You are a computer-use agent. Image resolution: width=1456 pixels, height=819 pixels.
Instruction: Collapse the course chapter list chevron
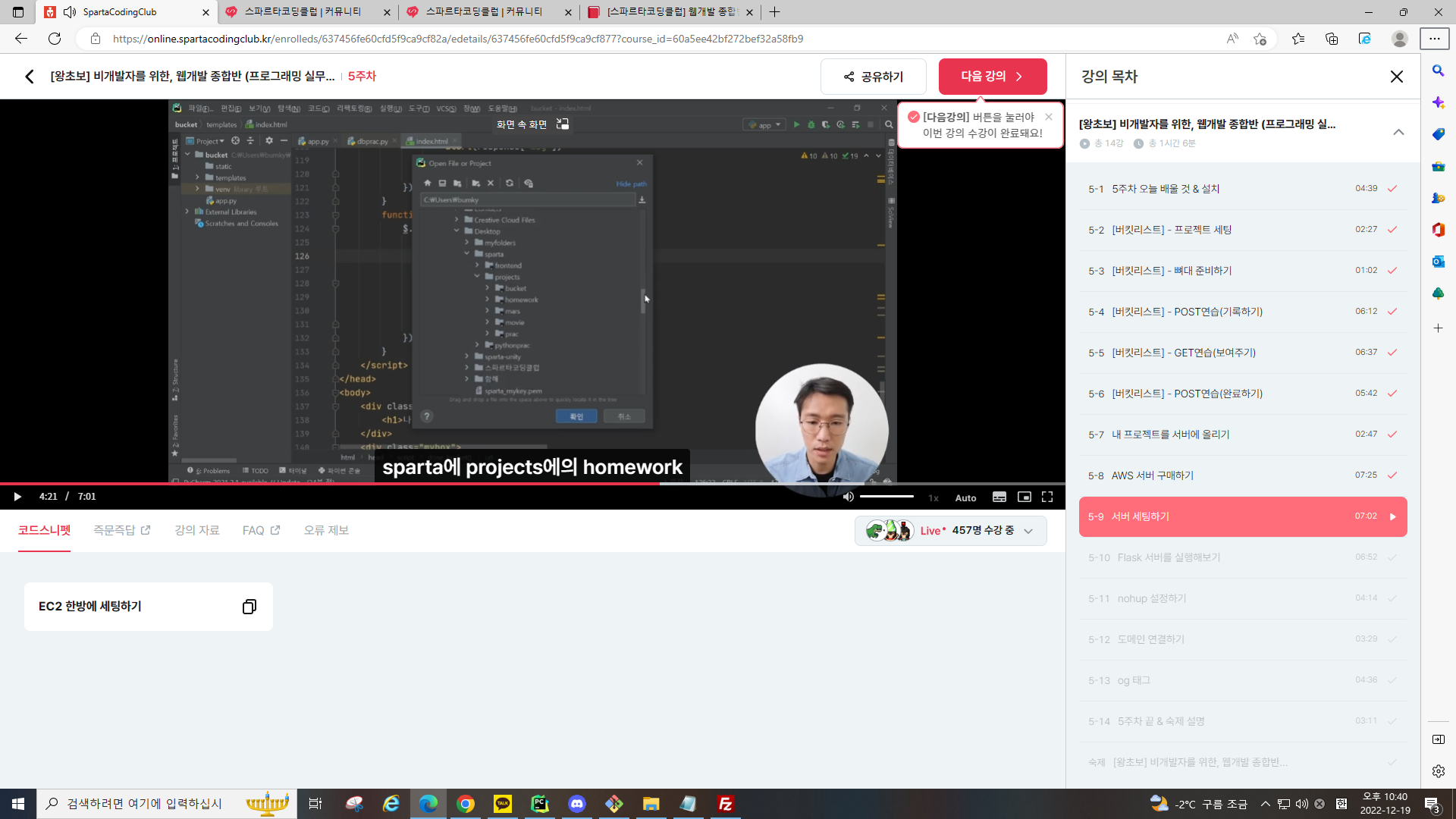pos(1398,132)
